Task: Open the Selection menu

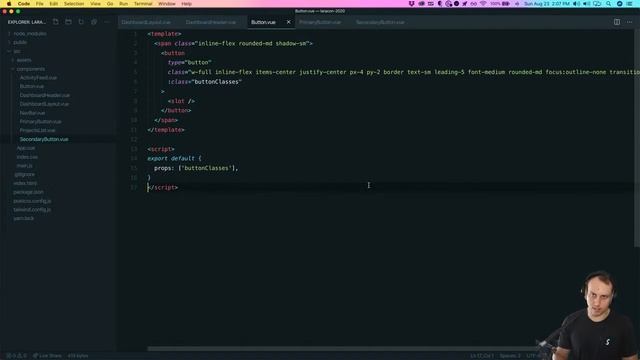Action: tap(74, 4)
